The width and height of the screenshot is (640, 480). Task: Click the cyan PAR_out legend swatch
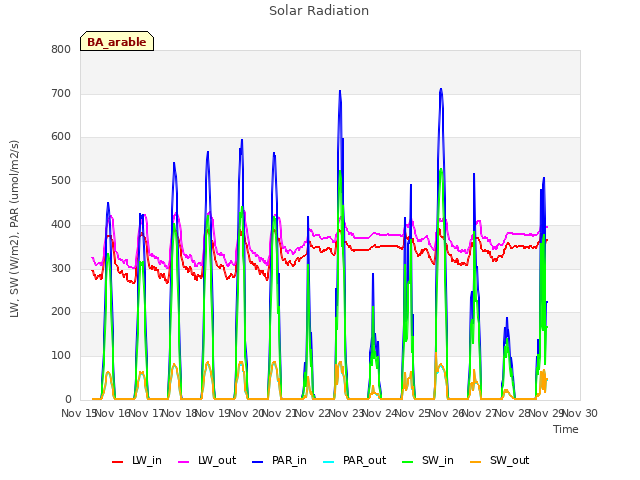click(x=329, y=462)
